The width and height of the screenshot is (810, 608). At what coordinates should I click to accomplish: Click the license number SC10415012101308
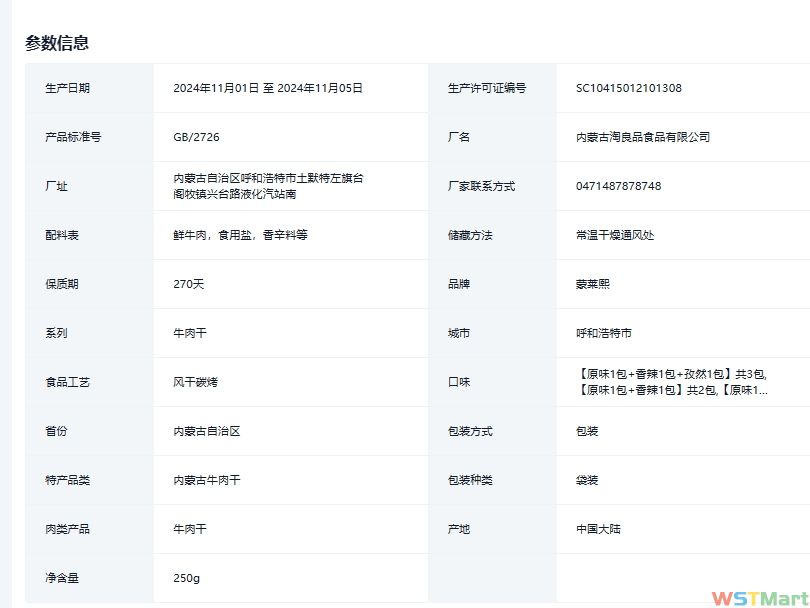tap(628, 88)
